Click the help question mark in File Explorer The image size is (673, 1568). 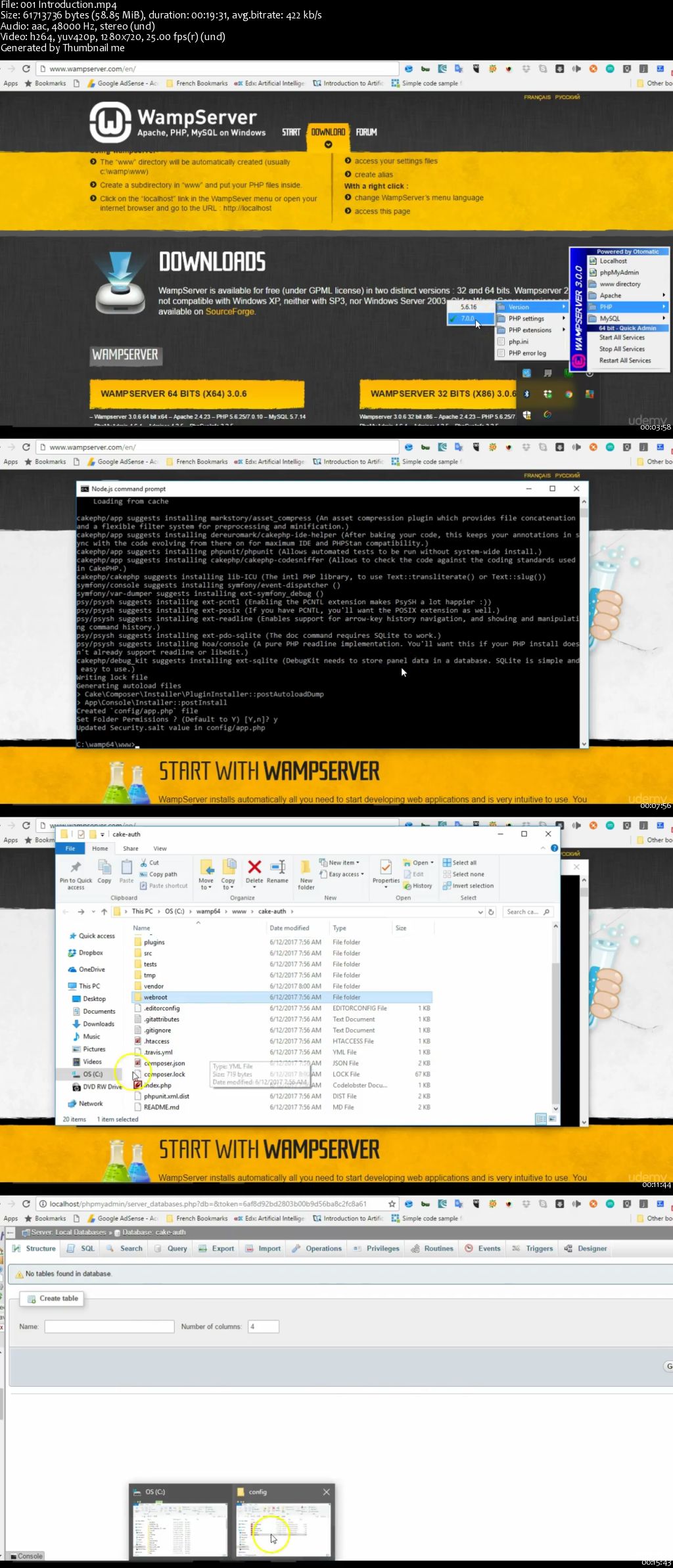pos(554,848)
